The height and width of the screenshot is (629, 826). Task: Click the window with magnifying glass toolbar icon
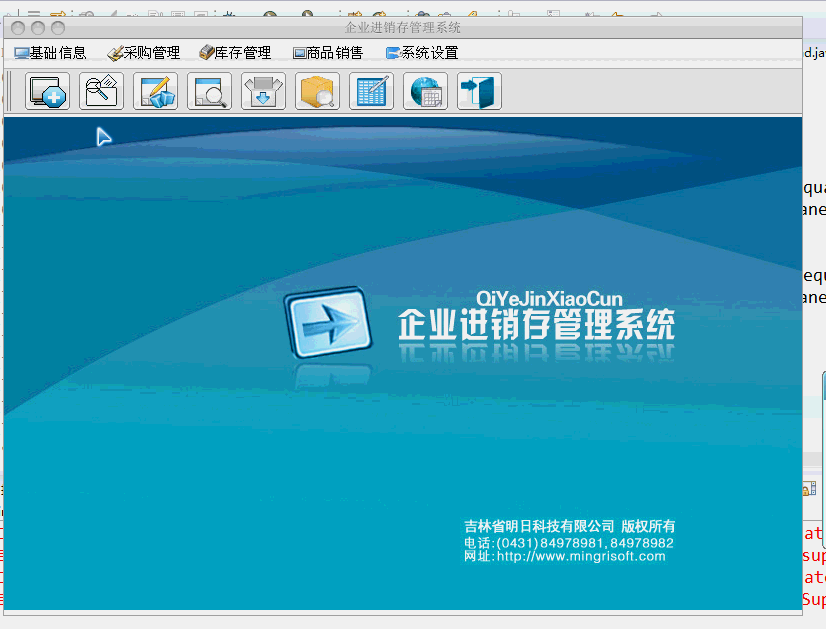tap(210, 91)
